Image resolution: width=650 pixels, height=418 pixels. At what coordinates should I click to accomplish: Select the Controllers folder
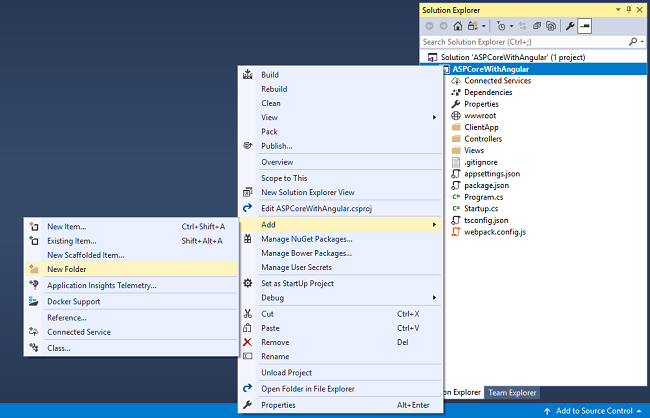click(x=483, y=139)
